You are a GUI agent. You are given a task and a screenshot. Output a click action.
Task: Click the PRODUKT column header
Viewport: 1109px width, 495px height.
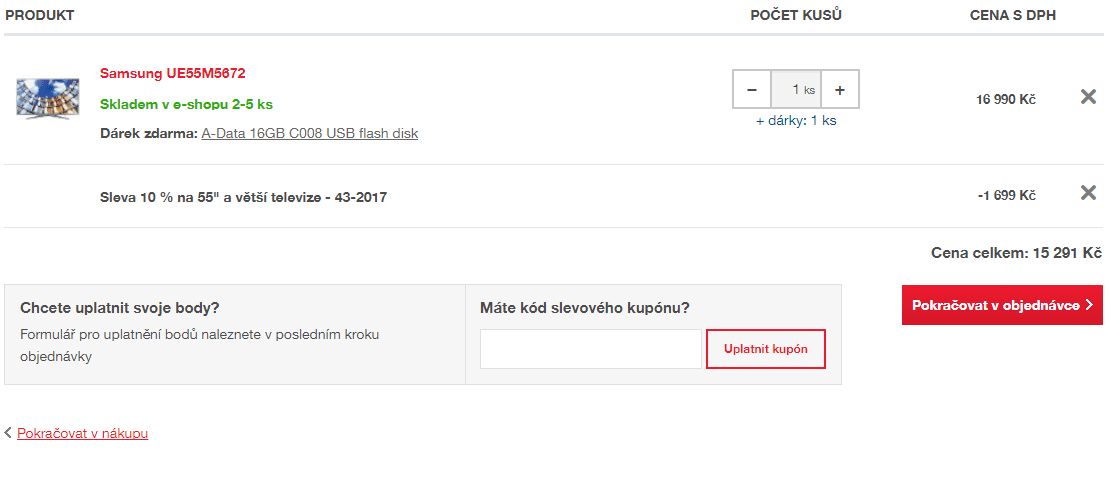(x=40, y=16)
